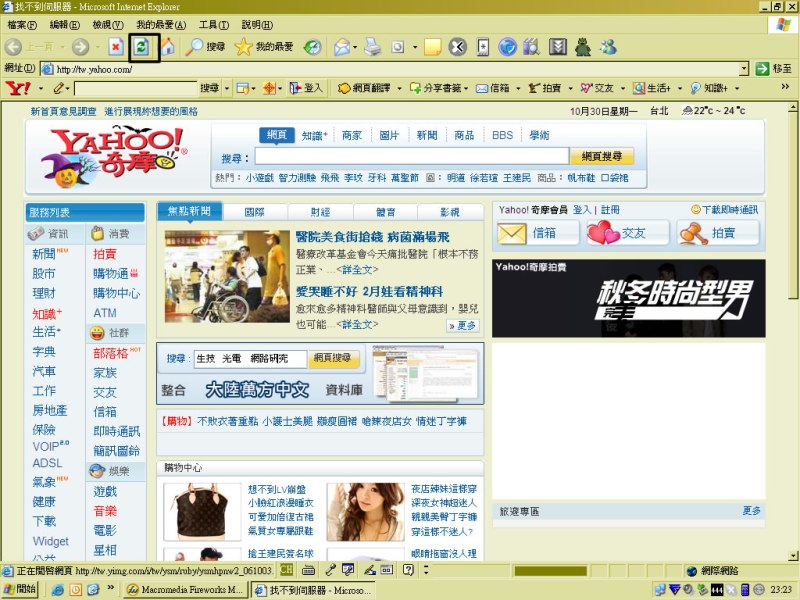800x600 pixels.
Task: Open the 網頁翻譯 dropdown arrow
Action: (x=399, y=89)
